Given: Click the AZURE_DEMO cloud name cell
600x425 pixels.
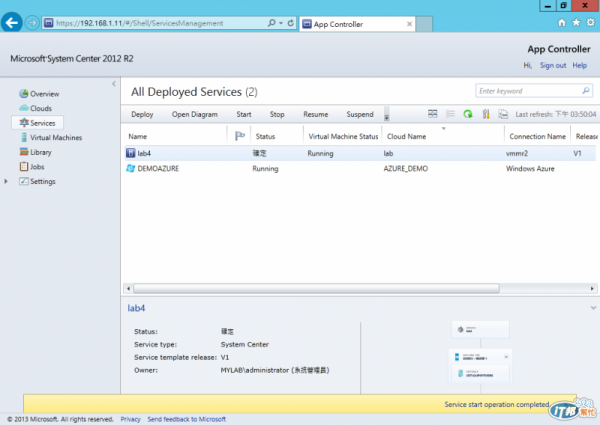Looking at the screenshot, I should 406,169.
